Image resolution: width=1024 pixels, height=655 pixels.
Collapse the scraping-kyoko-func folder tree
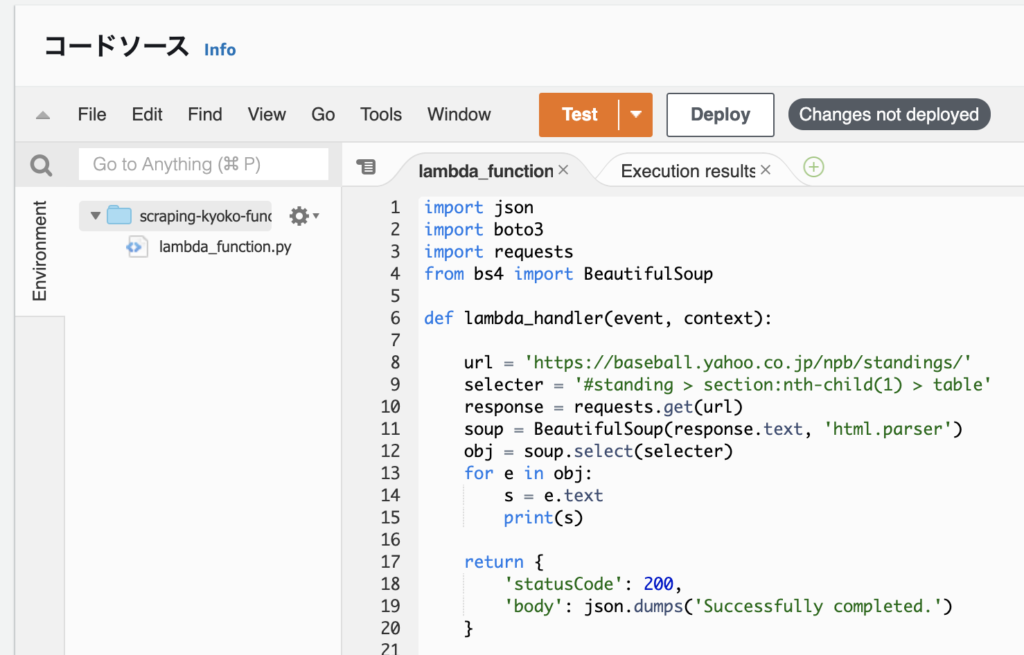(95, 216)
